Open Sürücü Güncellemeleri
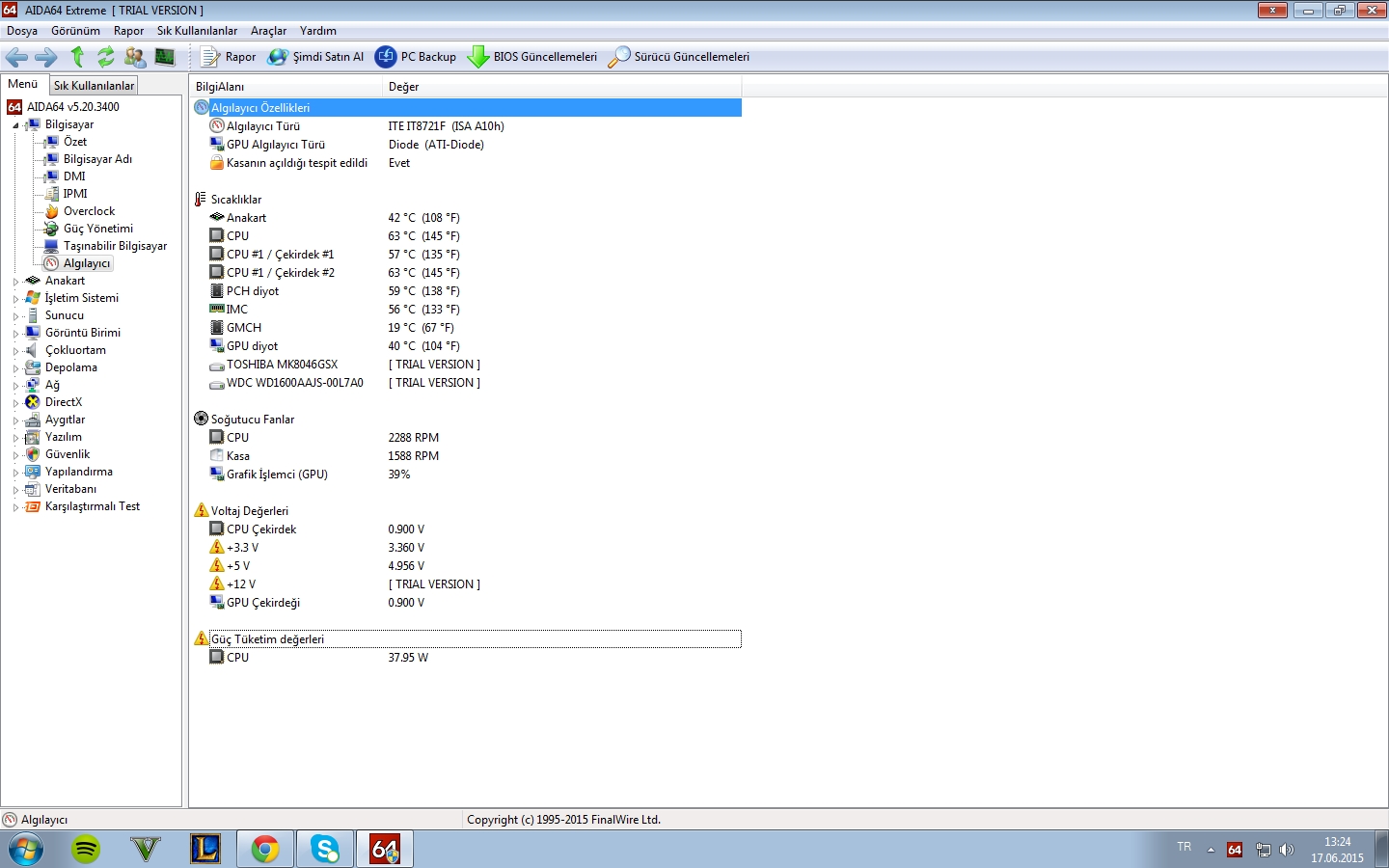The image size is (1389, 868). tap(678, 57)
